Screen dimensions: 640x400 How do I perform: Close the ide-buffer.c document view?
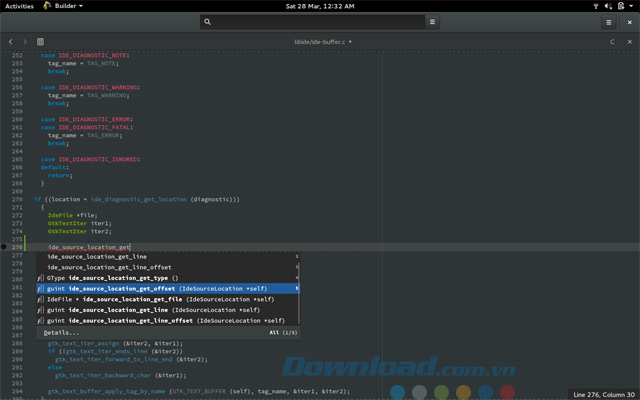tap(629, 42)
